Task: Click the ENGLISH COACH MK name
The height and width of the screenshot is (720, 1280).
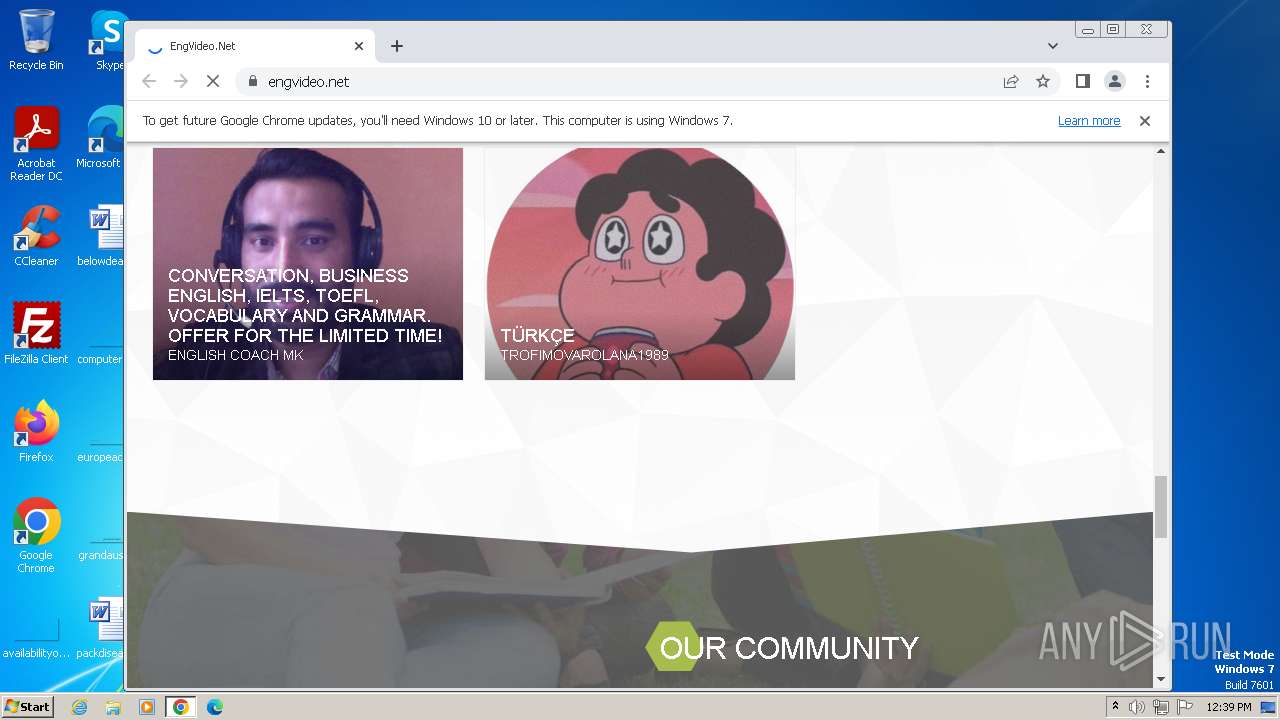Action: (x=235, y=356)
